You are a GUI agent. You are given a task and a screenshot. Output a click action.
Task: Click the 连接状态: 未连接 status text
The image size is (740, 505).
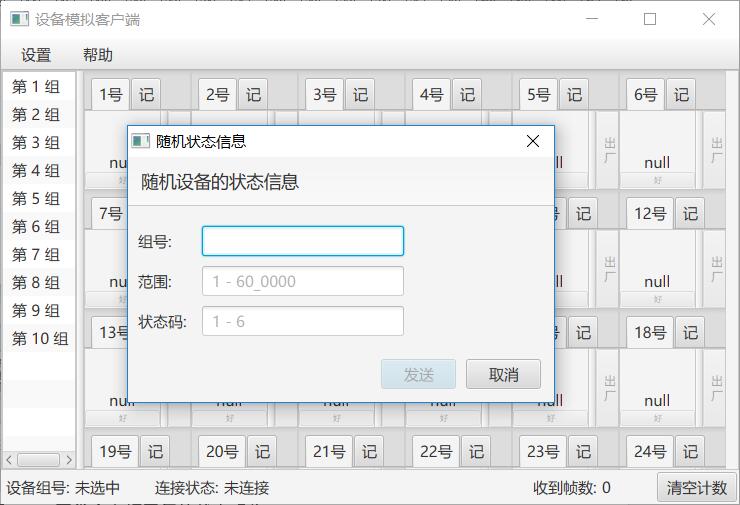[212, 488]
